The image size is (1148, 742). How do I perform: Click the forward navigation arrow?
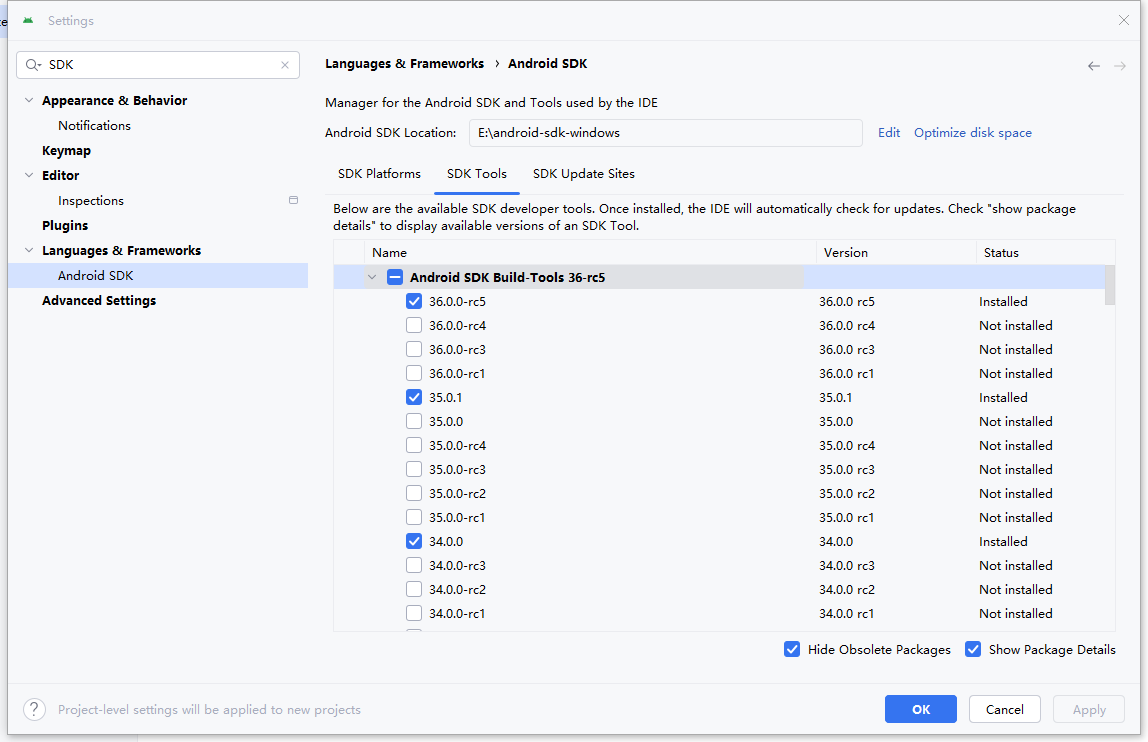[1118, 64]
